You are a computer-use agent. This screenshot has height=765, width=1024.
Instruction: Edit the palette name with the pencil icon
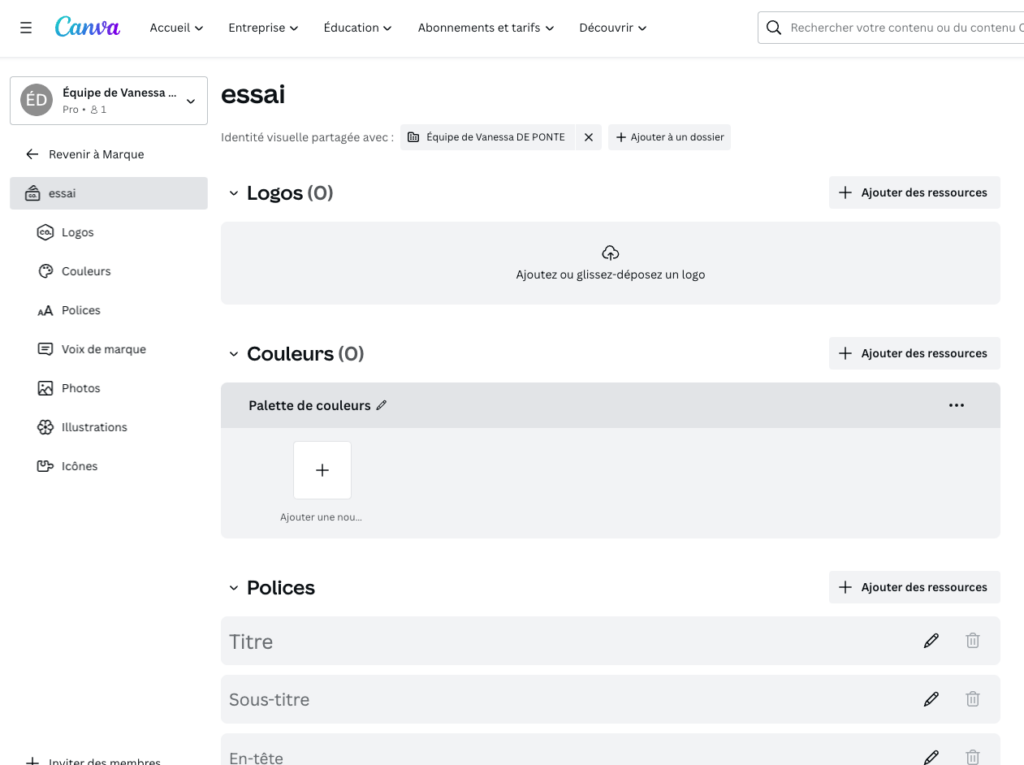tap(381, 404)
